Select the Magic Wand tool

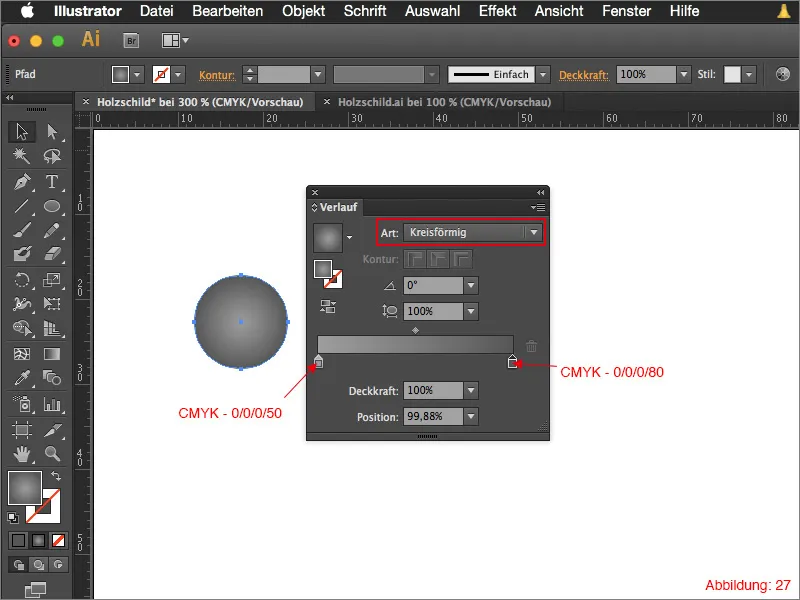pos(22,156)
